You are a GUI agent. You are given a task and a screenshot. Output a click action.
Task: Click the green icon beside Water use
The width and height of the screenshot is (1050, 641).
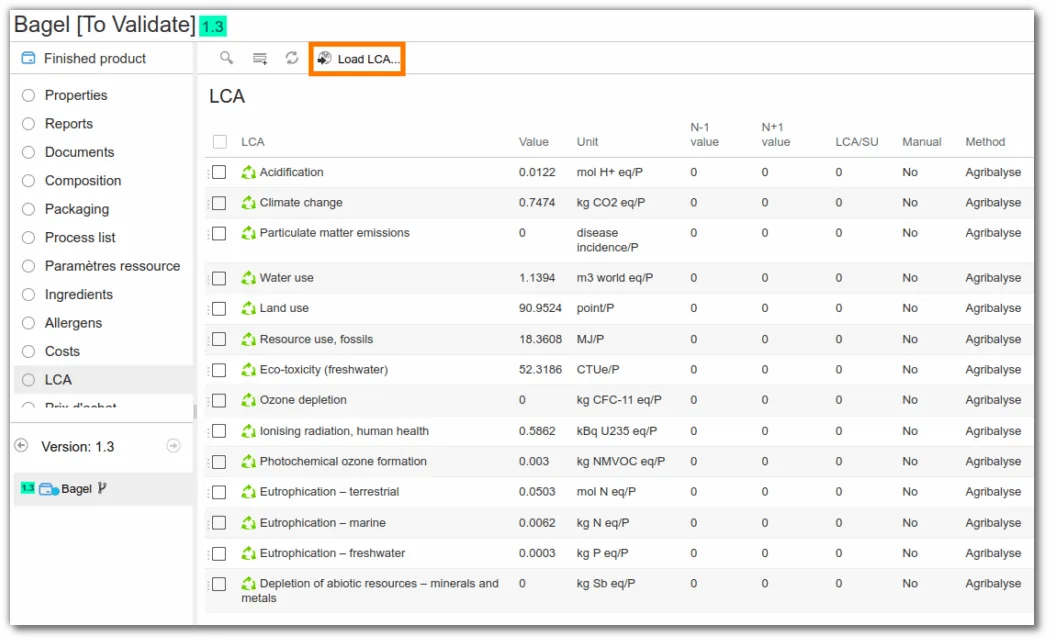pyautogui.click(x=248, y=277)
